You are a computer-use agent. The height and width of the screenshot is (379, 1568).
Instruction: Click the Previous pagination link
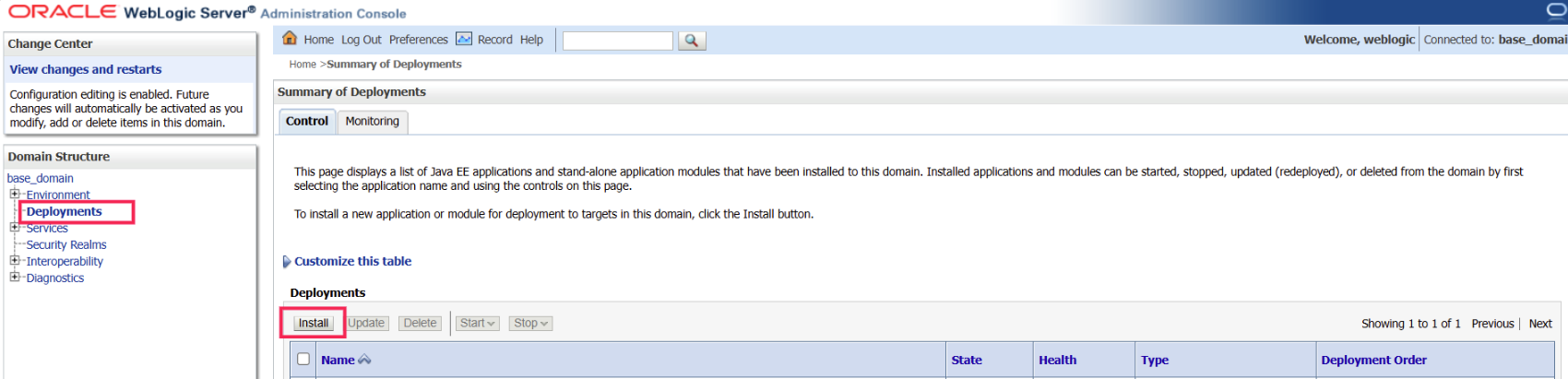(1492, 323)
